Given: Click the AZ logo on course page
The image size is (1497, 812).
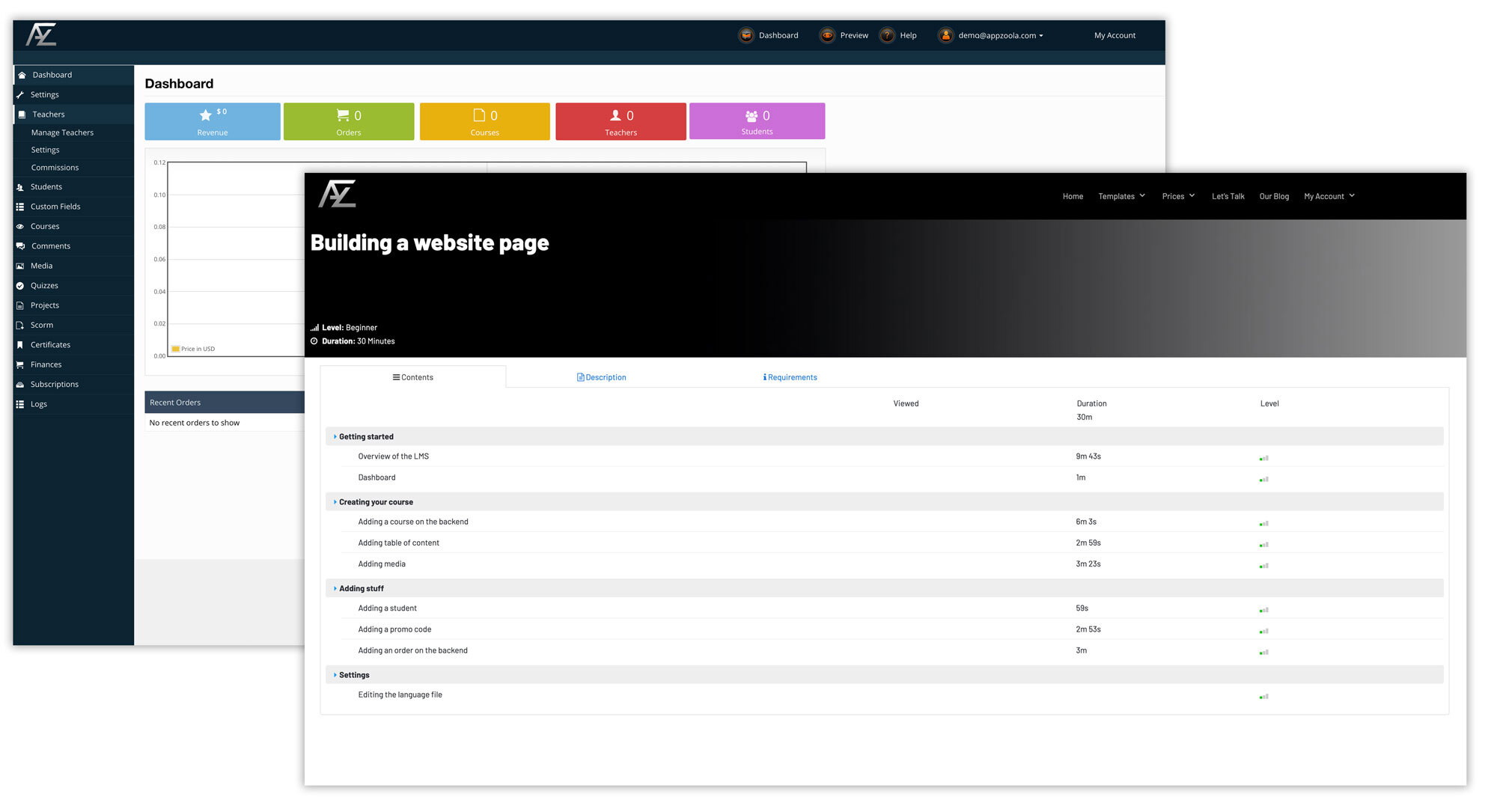Looking at the screenshot, I should (337, 194).
